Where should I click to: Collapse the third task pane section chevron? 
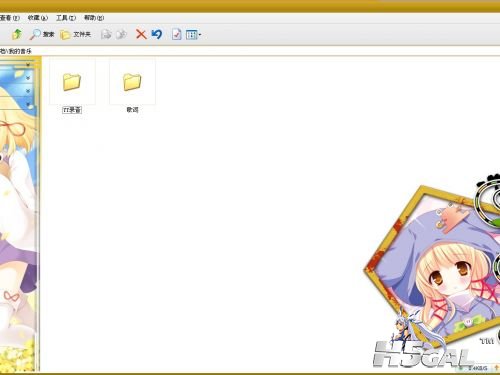[28, 91]
